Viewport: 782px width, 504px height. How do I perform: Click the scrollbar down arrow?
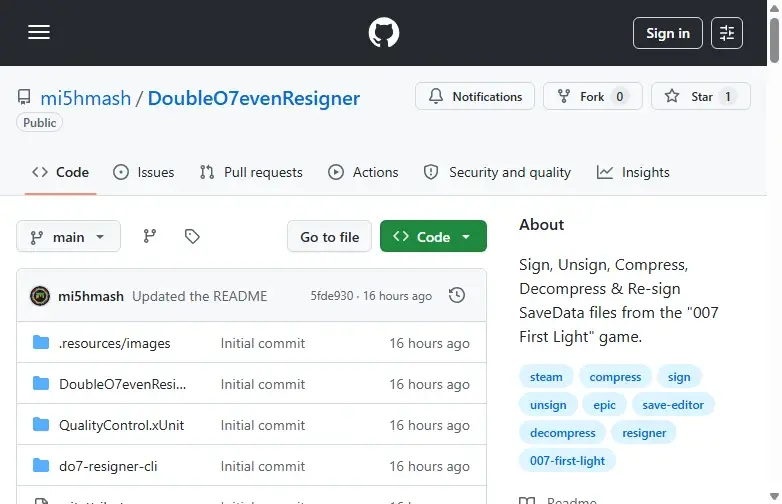coord(774,496)
